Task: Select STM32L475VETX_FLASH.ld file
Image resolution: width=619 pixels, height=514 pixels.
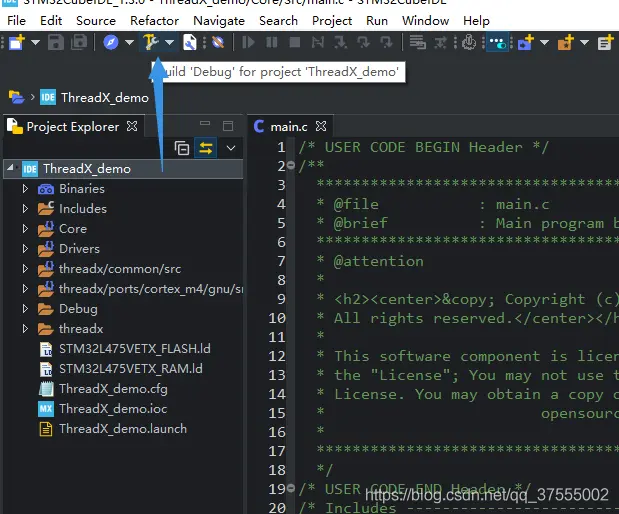Action: tap(135, 349)
